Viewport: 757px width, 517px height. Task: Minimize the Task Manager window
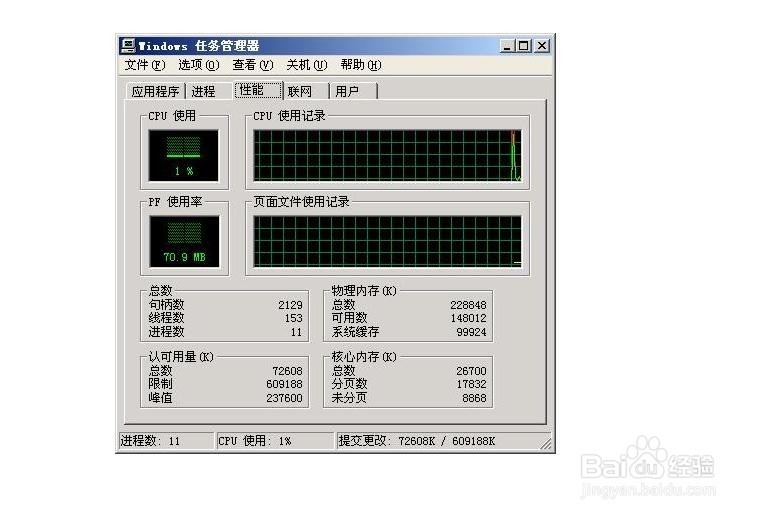coord(507,46)
